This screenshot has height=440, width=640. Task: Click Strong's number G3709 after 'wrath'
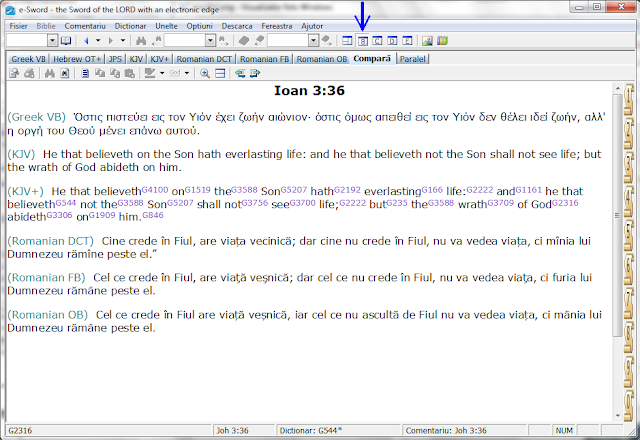[500, 202]
